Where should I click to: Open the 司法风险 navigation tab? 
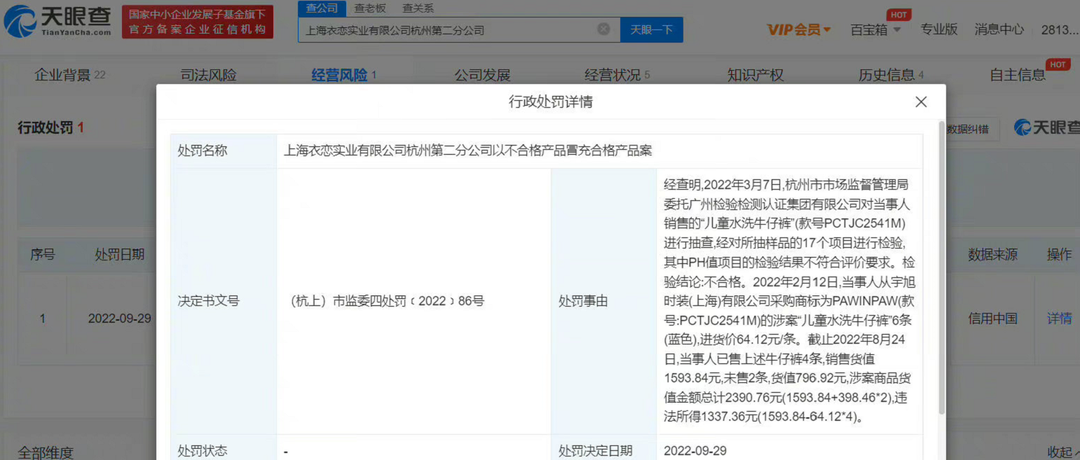click(x=208, y=75)
